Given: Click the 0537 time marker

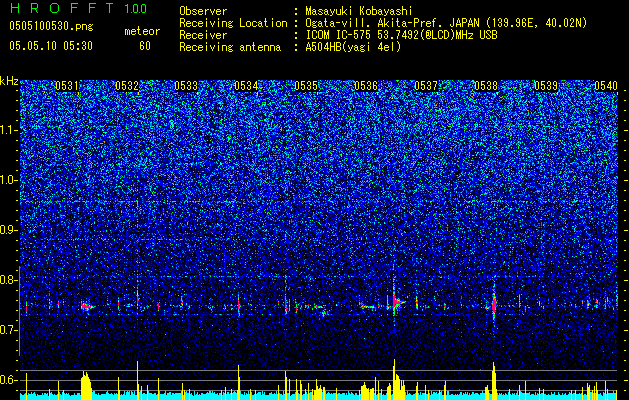Looking at the screenshot, I should tap(426, 86).
